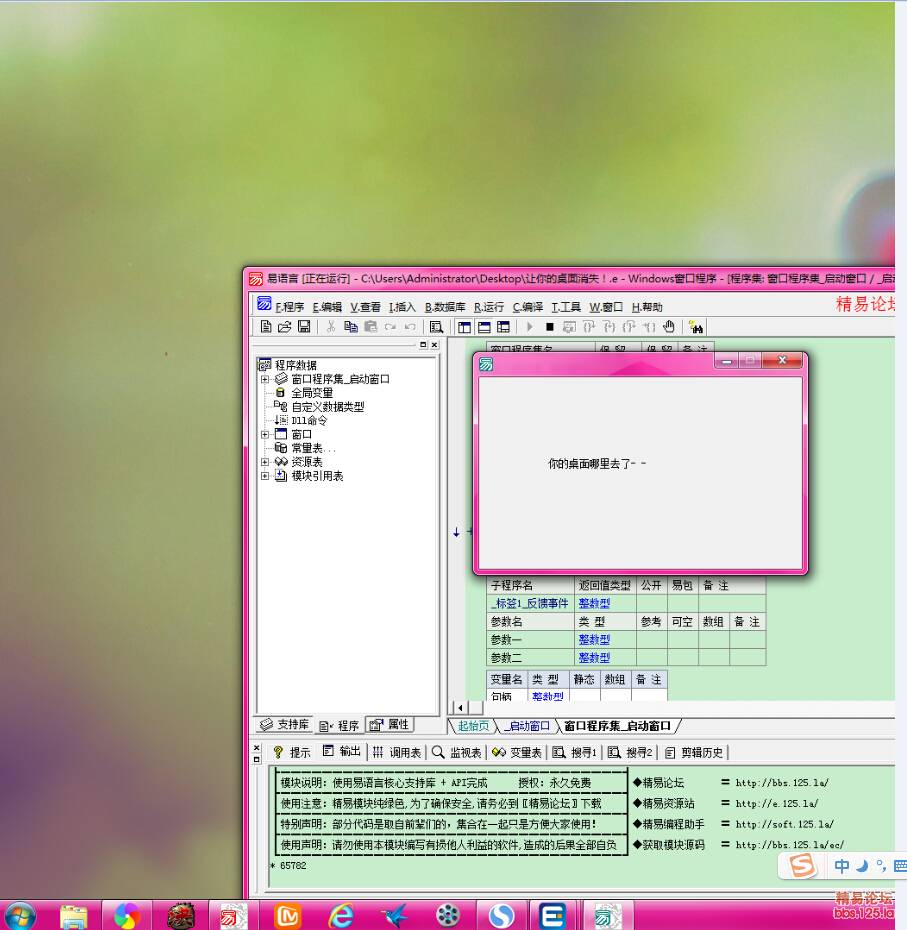Click the binoculars find icon
The height and width of the screenshot is (930, 907).
pos(696,327)
